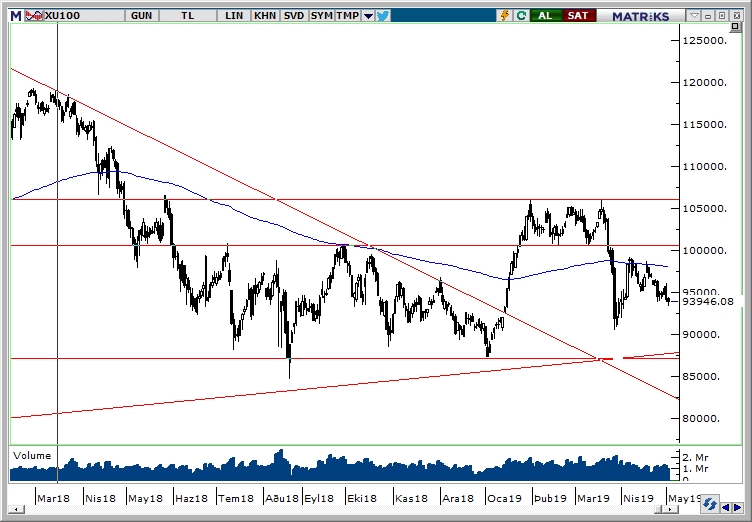
Task: Click the green C refresh icon
Action: [x=521, y=16]
